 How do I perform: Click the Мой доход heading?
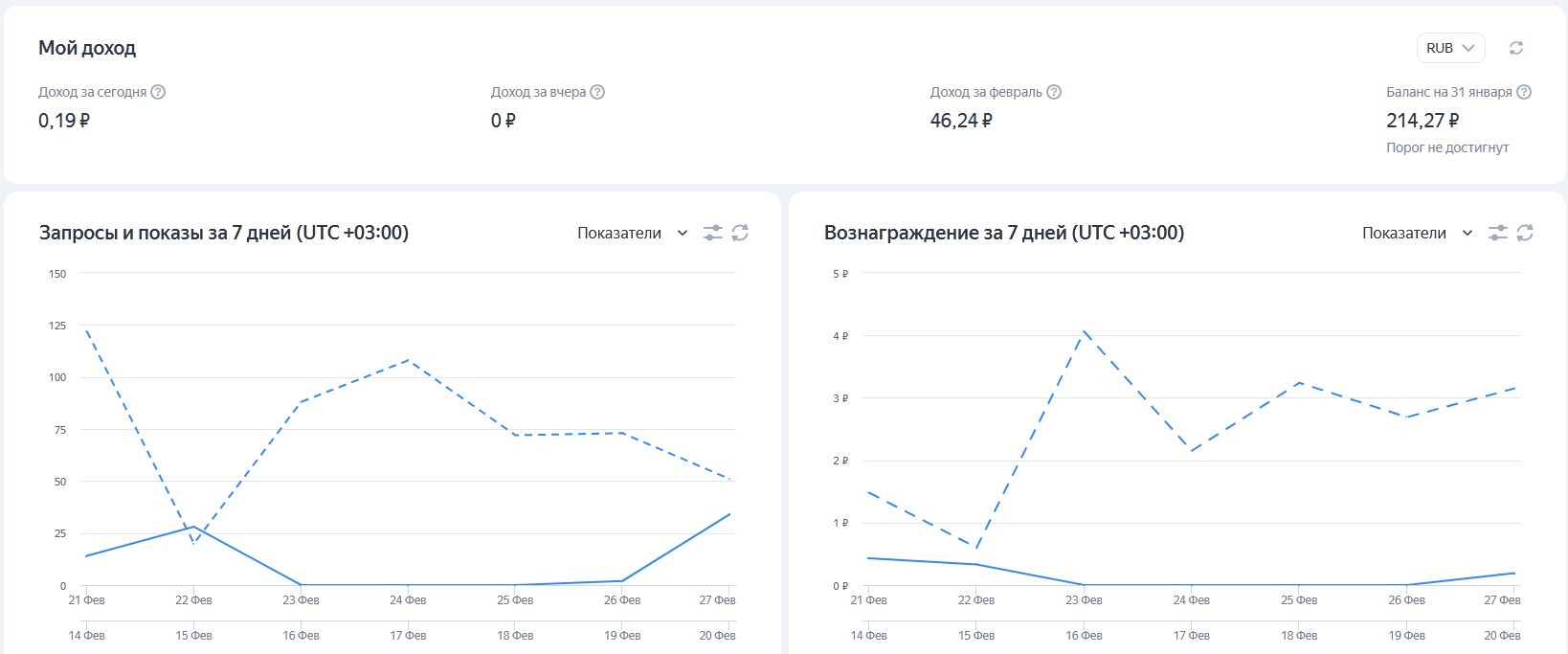point(87,48)
